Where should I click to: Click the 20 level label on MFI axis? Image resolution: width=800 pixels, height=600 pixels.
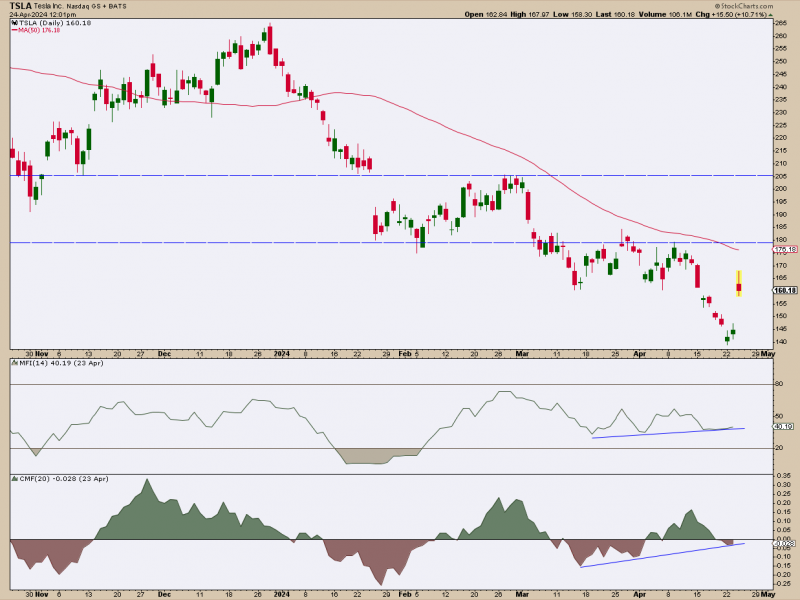coord(779,448)
